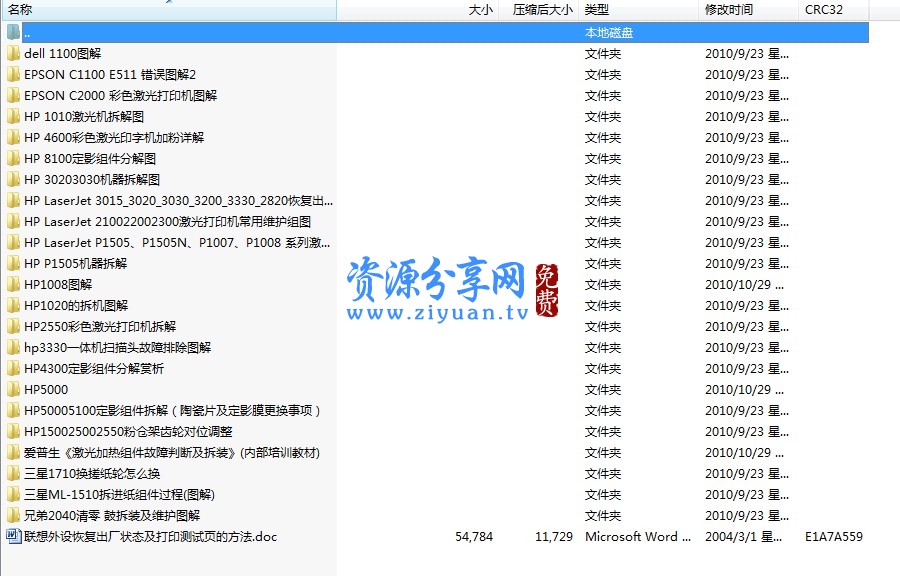The image size is (900, 576).
Task: Select the folder name EPSON C2000 彩色激光打印机图解
Action: coord(121,95)
